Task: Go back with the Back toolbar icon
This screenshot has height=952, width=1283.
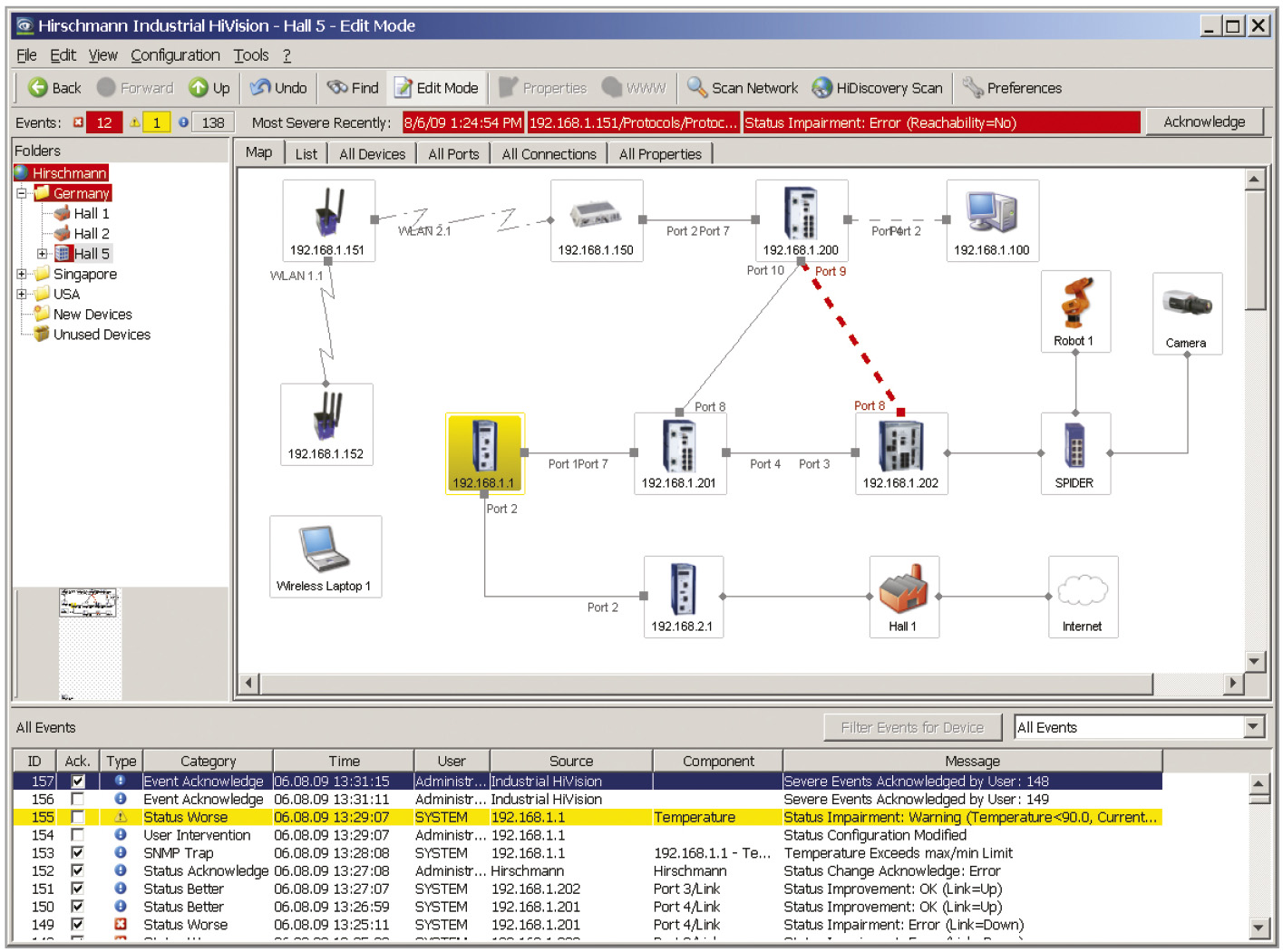Action: (x=53, y=88)
